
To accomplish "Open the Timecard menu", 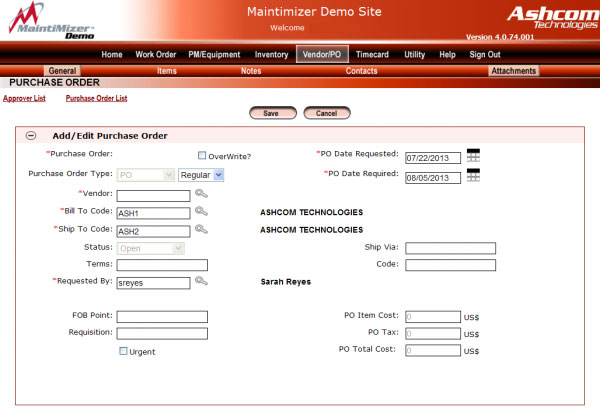I will tap(372, 55).
